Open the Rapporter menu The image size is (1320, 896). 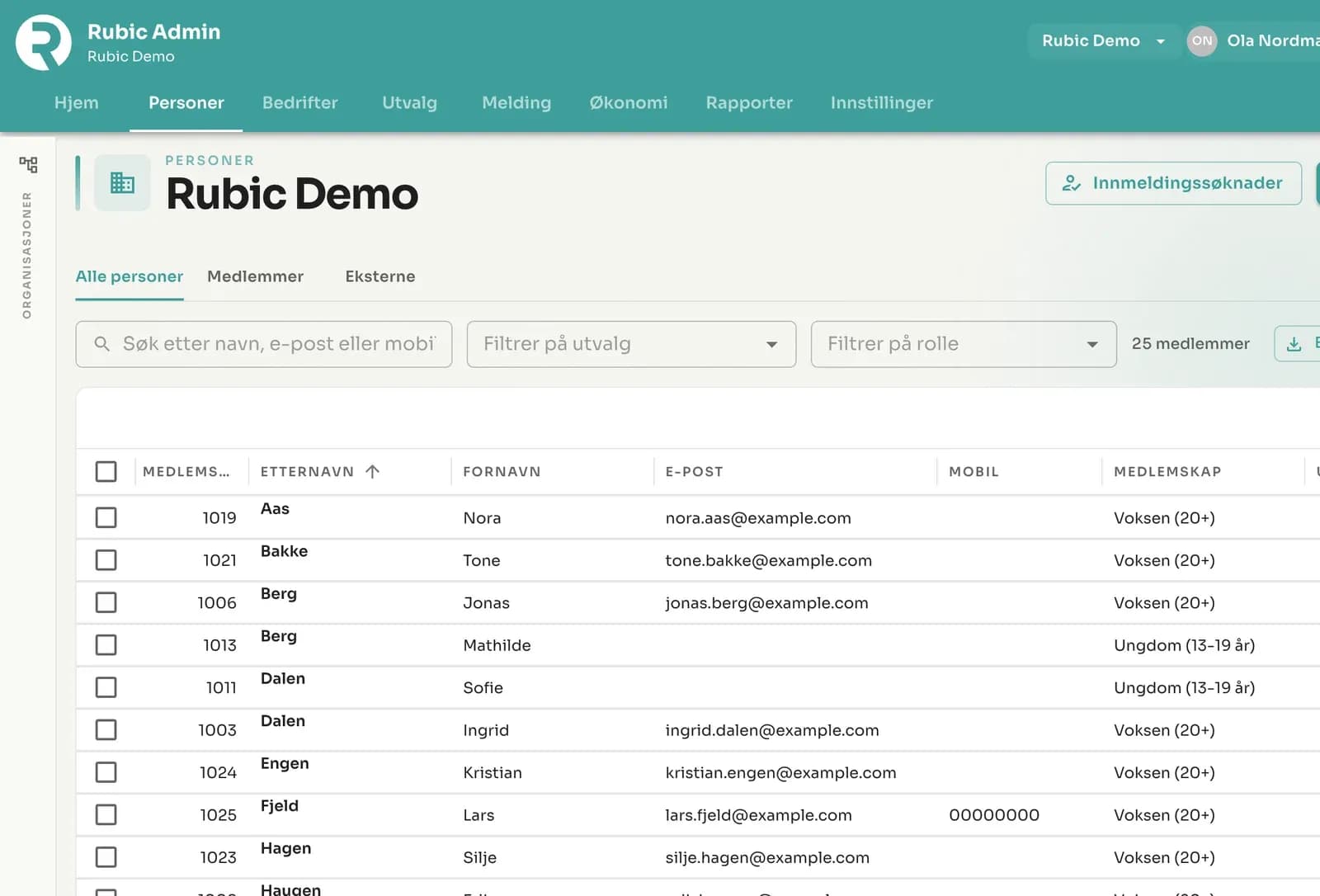[x=749, y=102]
